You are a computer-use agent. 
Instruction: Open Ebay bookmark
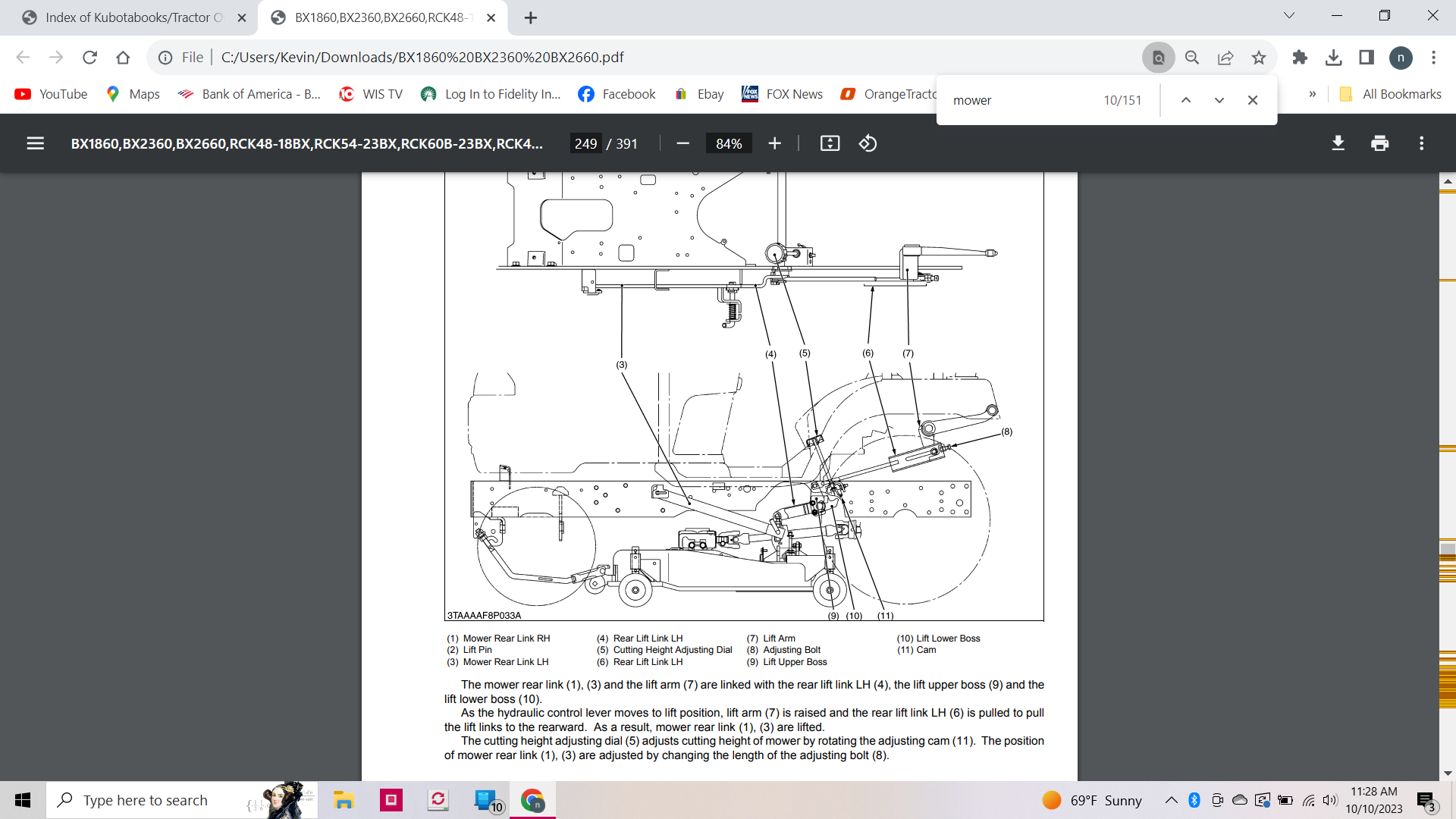point(698,94)
